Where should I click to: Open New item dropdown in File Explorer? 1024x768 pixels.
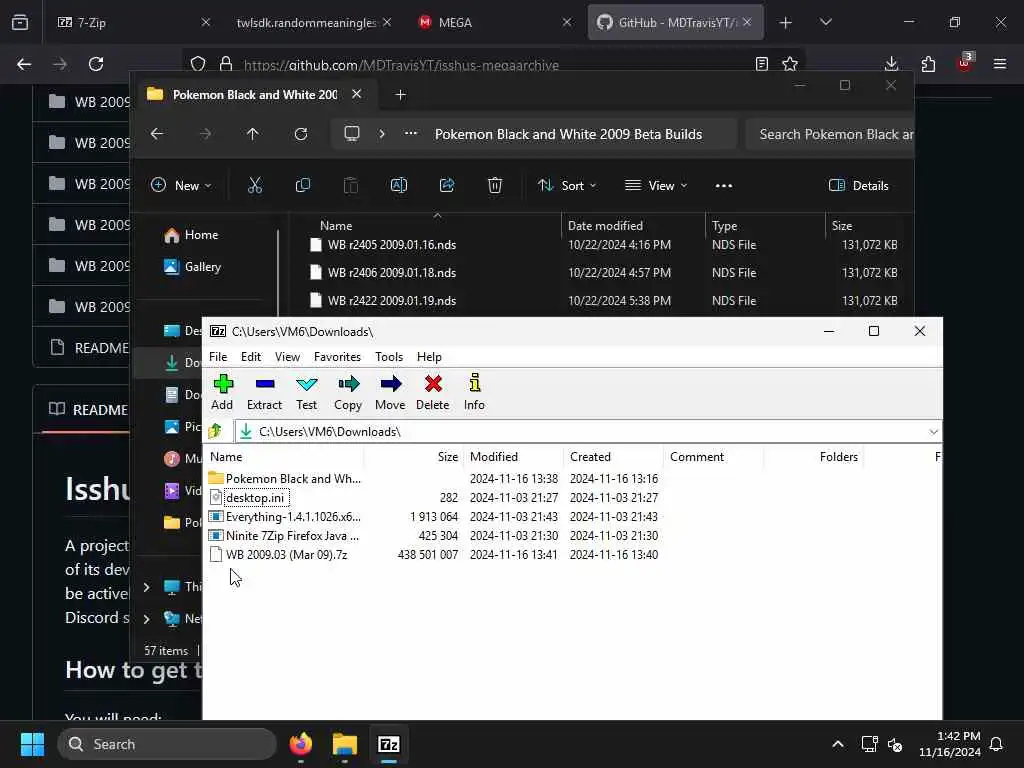click(x=181, y=185)
